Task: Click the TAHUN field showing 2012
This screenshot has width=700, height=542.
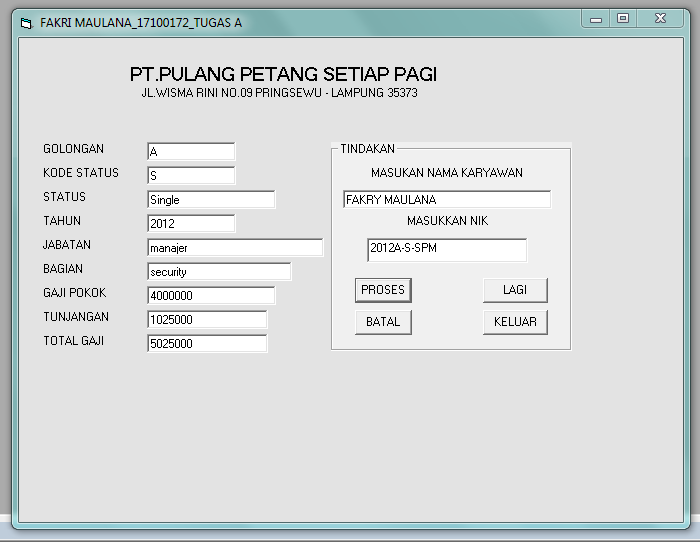Action: tap(191, 223)
